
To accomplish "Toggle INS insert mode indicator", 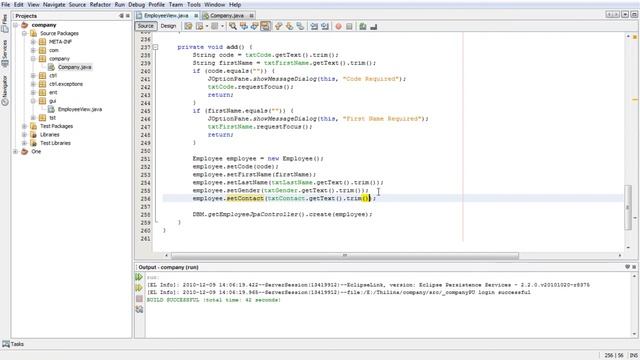I will 633,356.
